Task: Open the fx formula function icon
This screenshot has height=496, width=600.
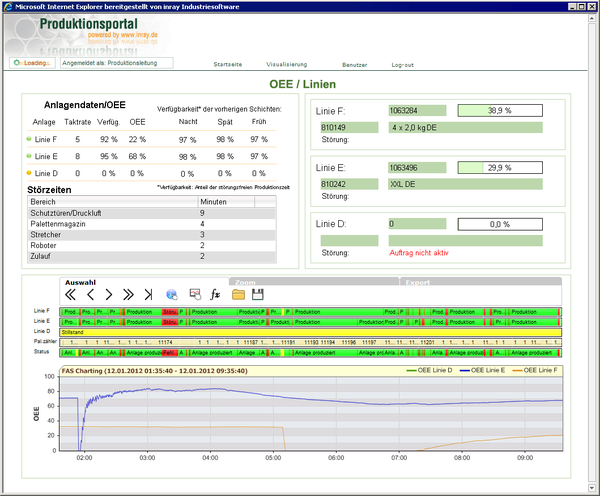Action: click(215, 294)
